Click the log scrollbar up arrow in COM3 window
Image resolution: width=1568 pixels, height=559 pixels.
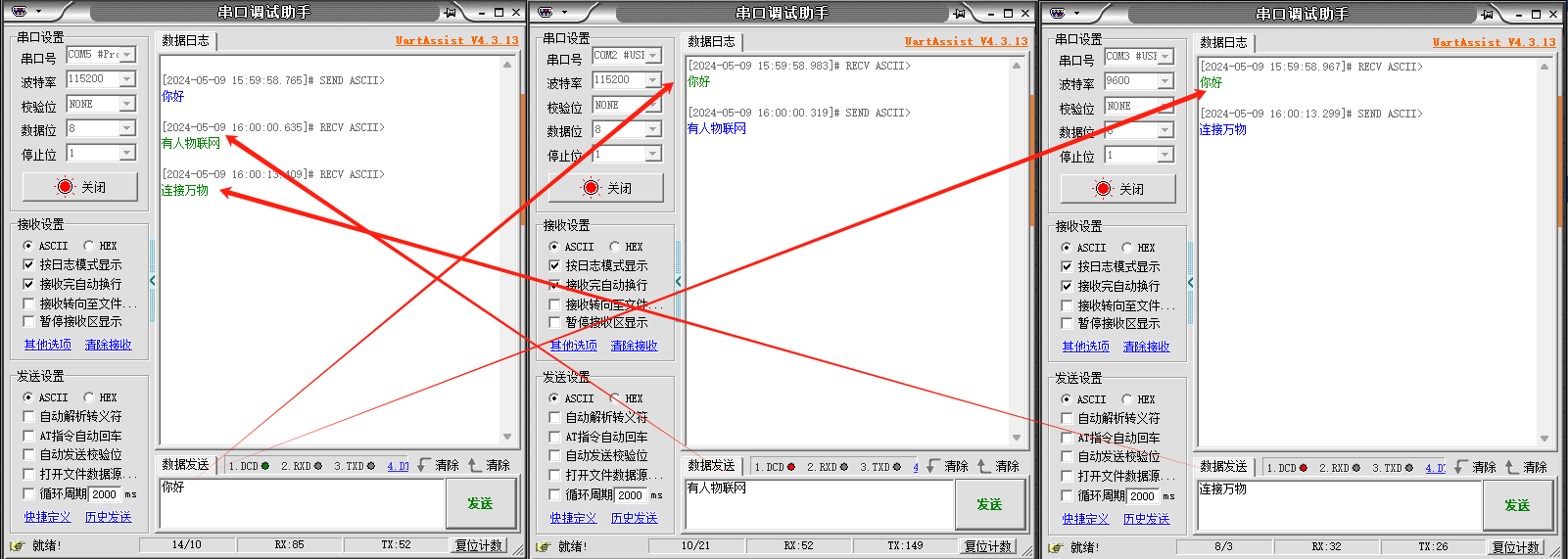point(1544,67)
